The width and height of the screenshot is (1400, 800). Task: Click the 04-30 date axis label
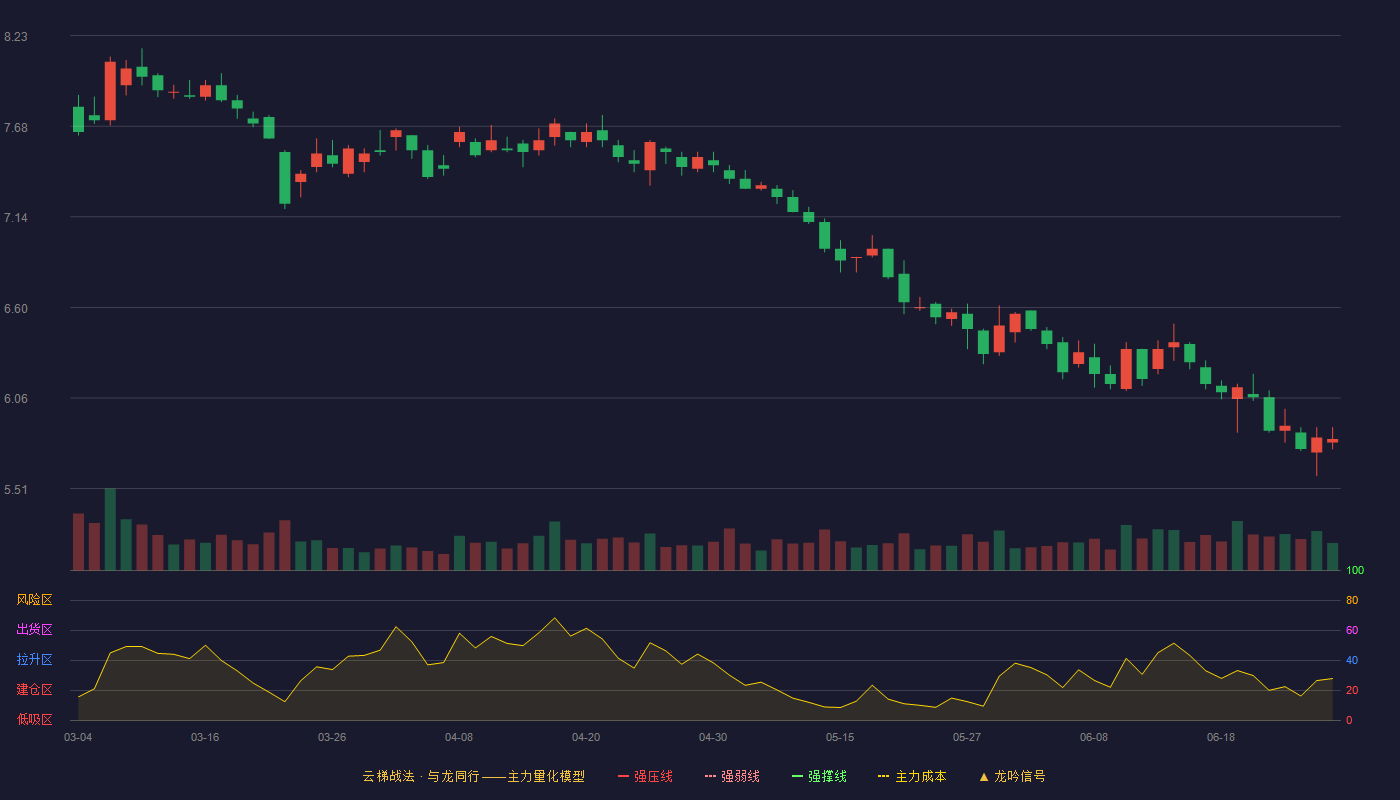(x=713, y=737)
